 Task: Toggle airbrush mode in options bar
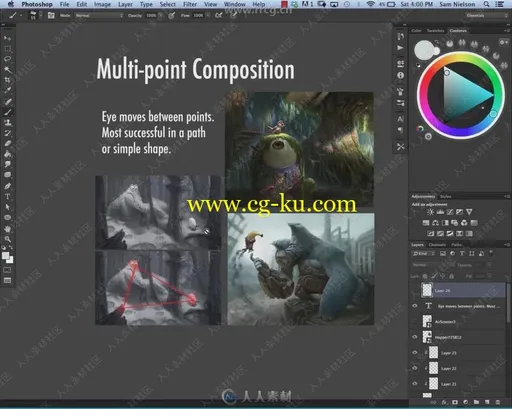219,15
